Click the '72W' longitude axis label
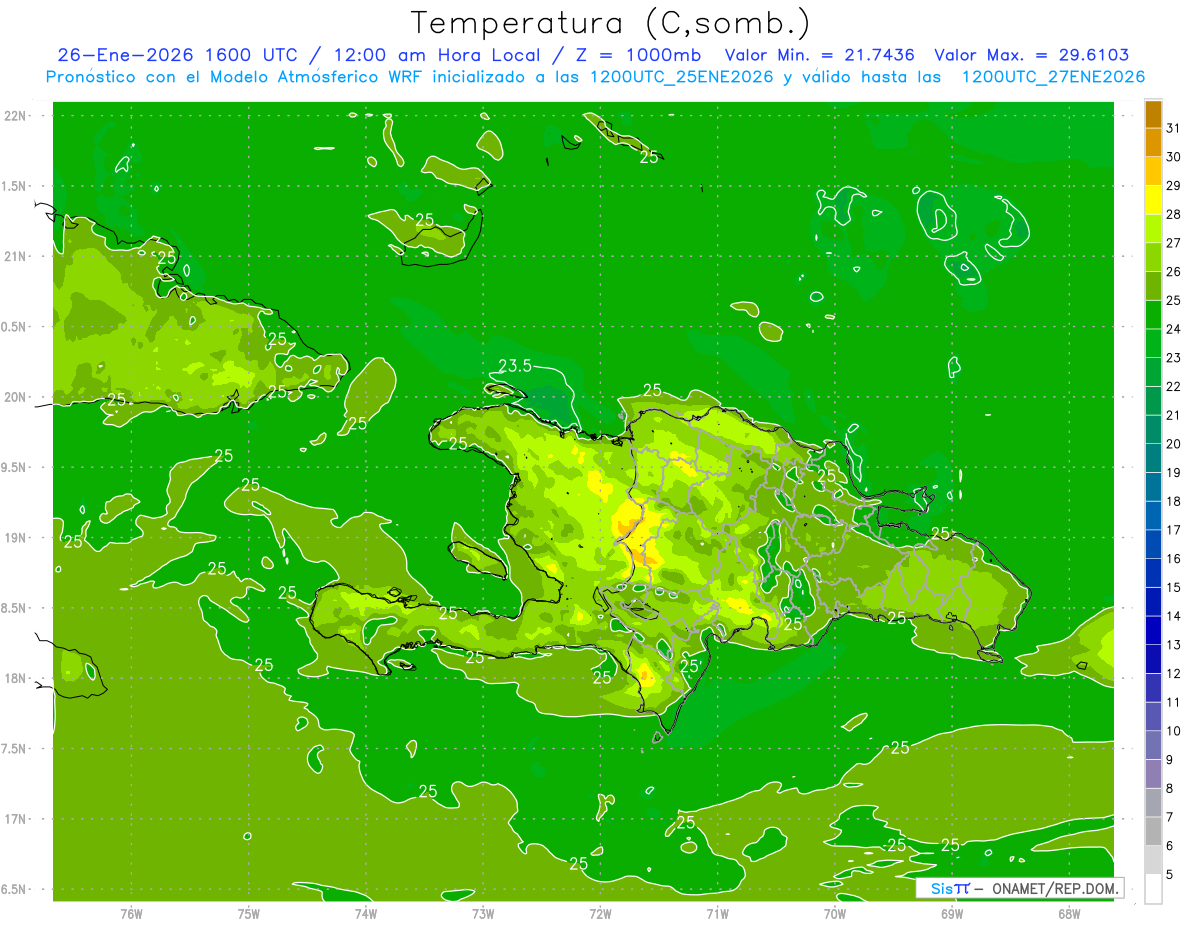 pyautogui.click(x=600, y=913)
